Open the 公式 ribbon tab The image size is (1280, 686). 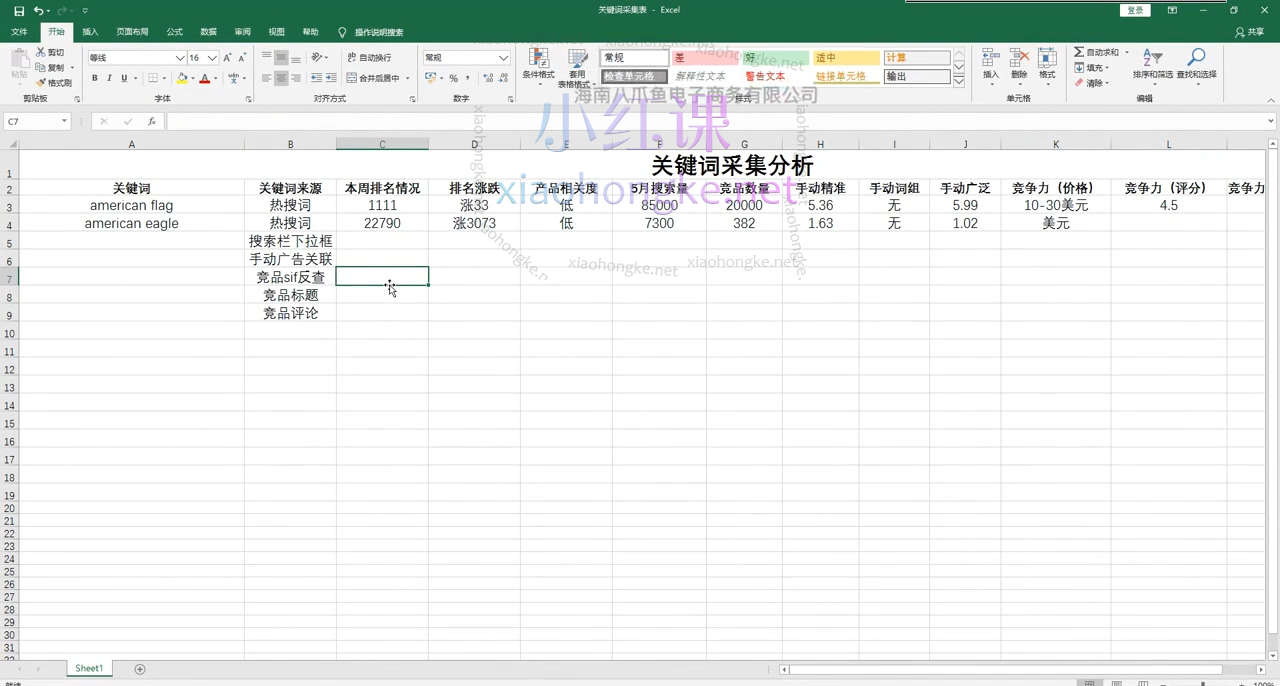(x=174, y=31)
